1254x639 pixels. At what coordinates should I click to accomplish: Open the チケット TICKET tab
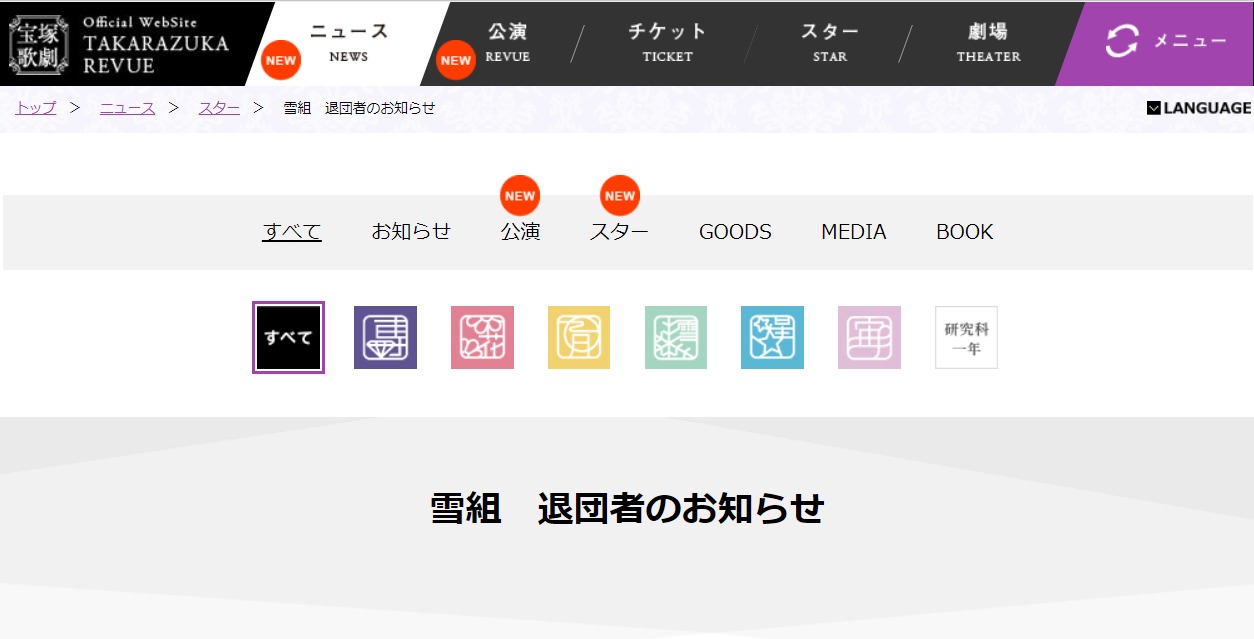667,43
